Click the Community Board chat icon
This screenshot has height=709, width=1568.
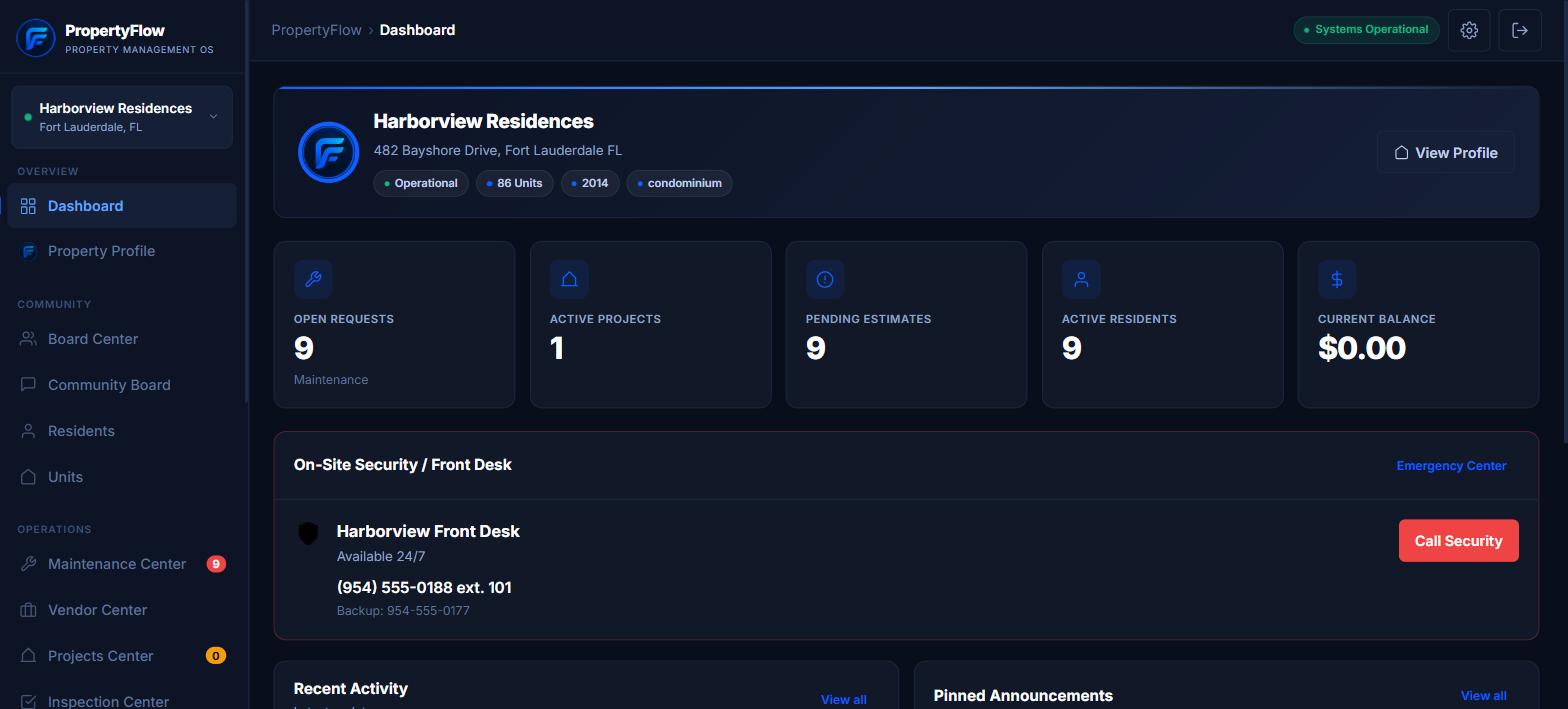28,385
